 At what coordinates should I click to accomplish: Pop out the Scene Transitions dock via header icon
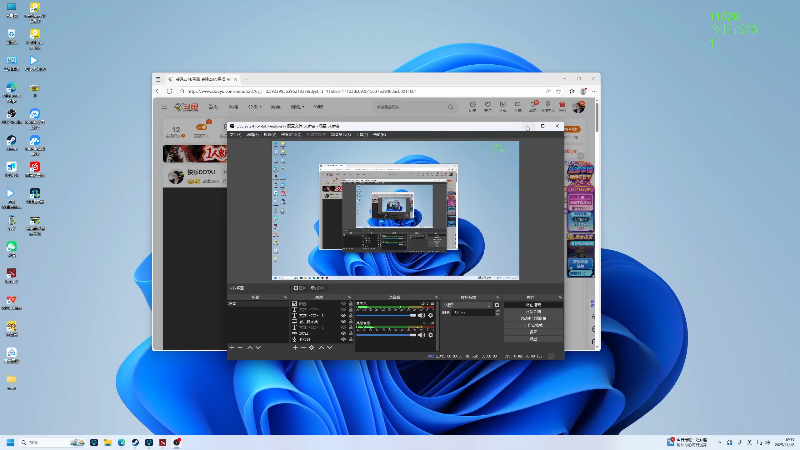point(497,297)
